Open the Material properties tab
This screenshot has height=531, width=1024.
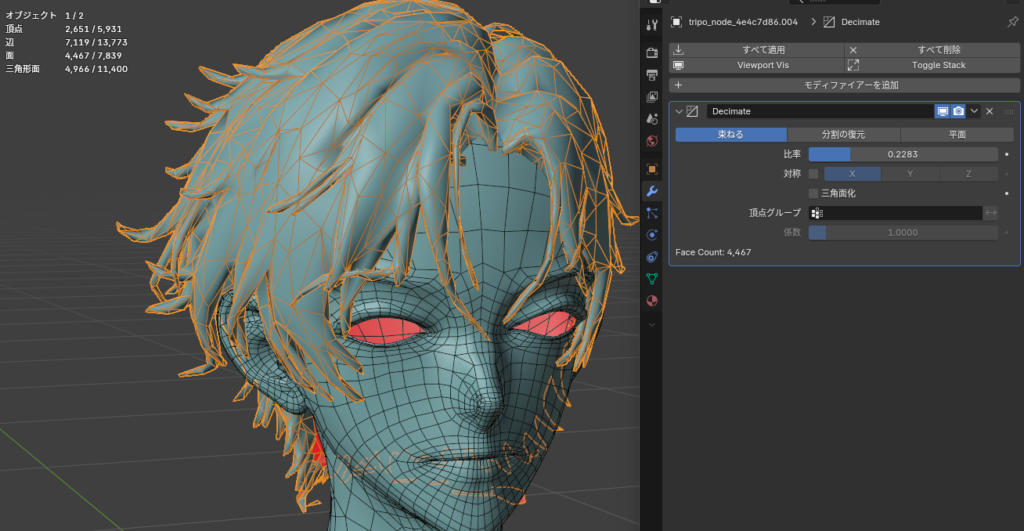(652, 300)
